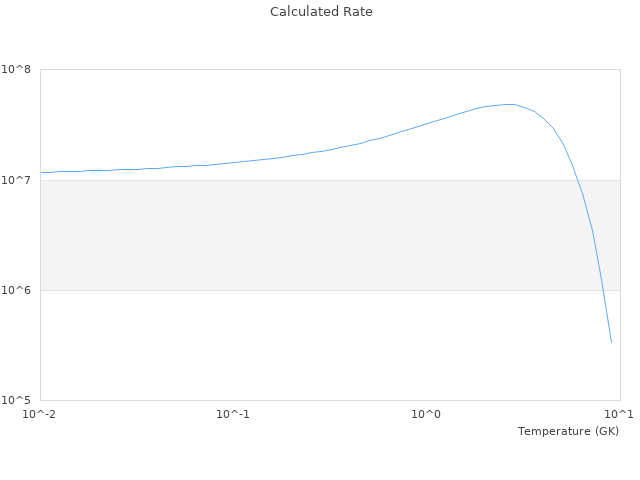Select the 10^8 y-axis tick label

click(x=16, y=70)
